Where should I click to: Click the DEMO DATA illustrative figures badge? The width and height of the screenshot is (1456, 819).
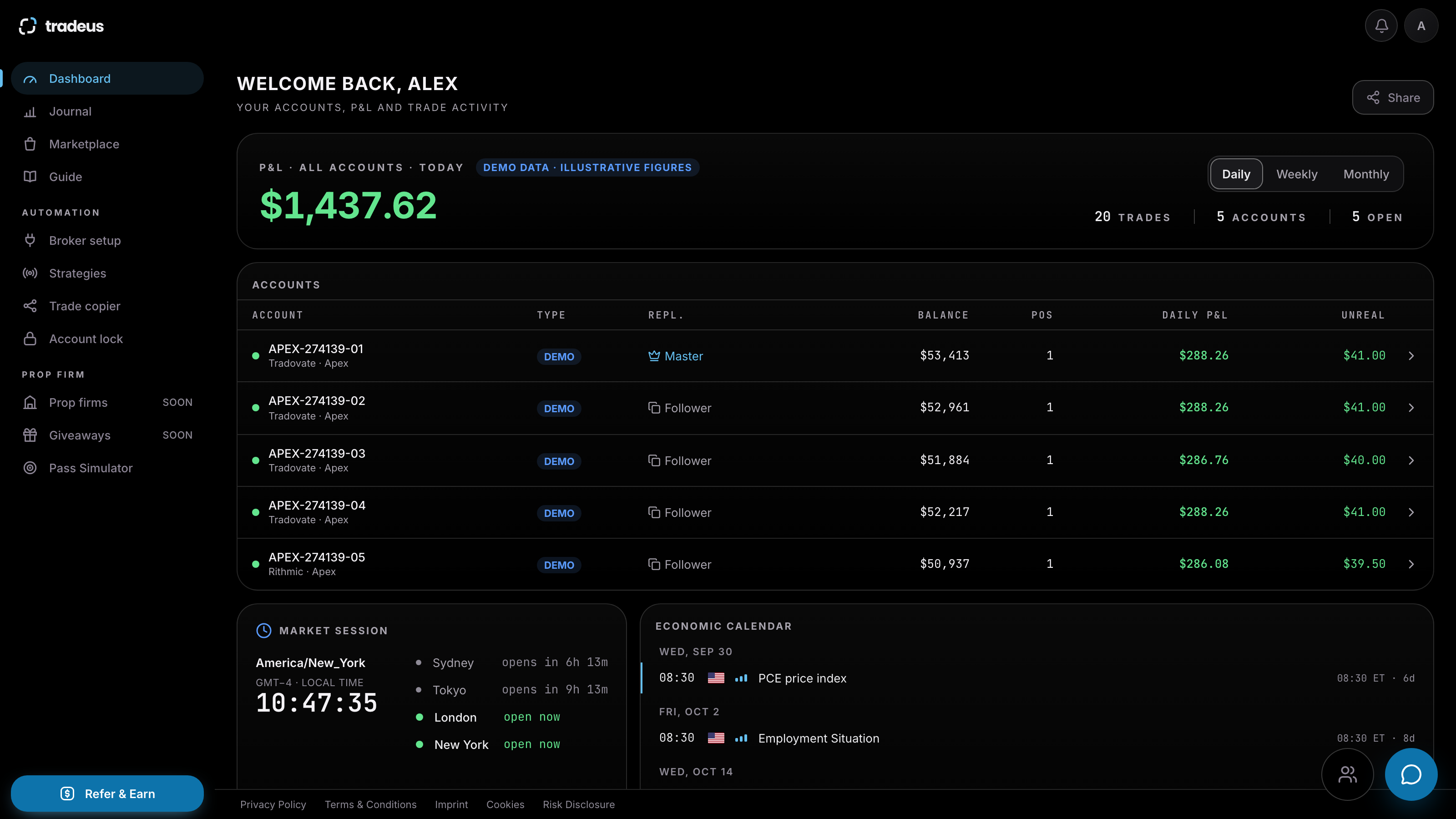coord(587,168)
